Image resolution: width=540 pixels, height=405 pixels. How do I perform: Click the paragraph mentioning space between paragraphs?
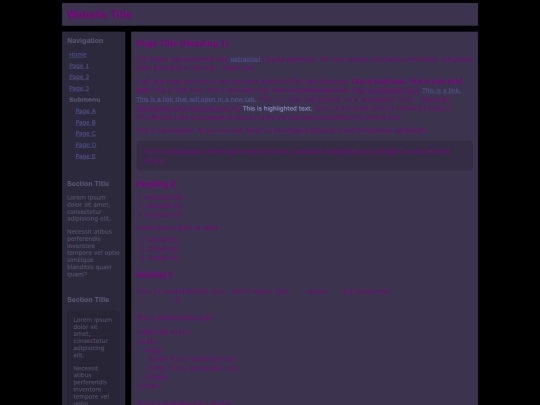tap(281, 131)
